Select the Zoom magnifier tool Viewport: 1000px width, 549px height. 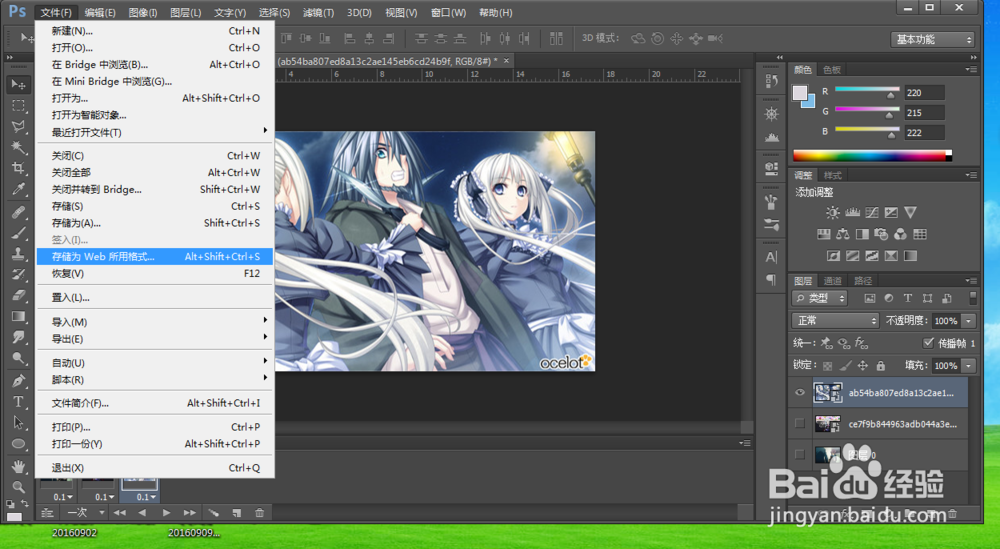click(18, 487)
